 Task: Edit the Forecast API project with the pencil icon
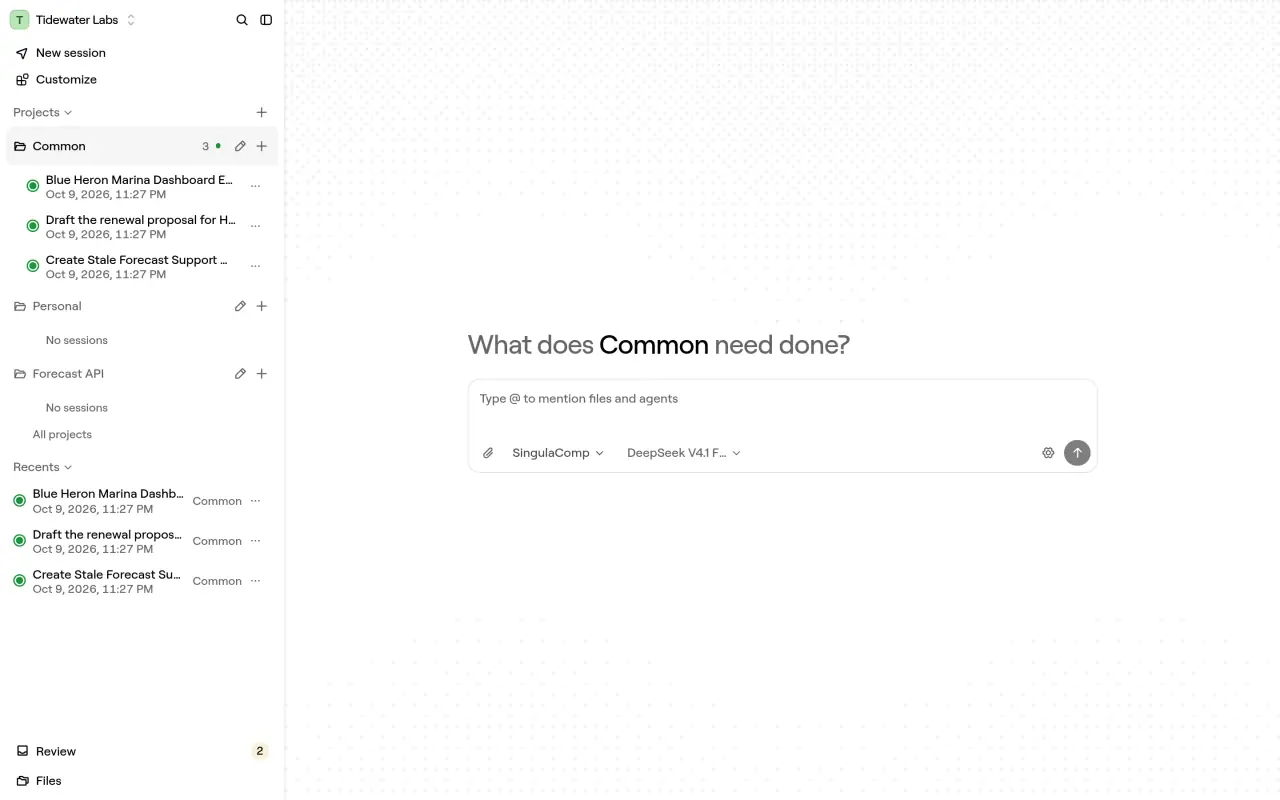coord(240,374)
